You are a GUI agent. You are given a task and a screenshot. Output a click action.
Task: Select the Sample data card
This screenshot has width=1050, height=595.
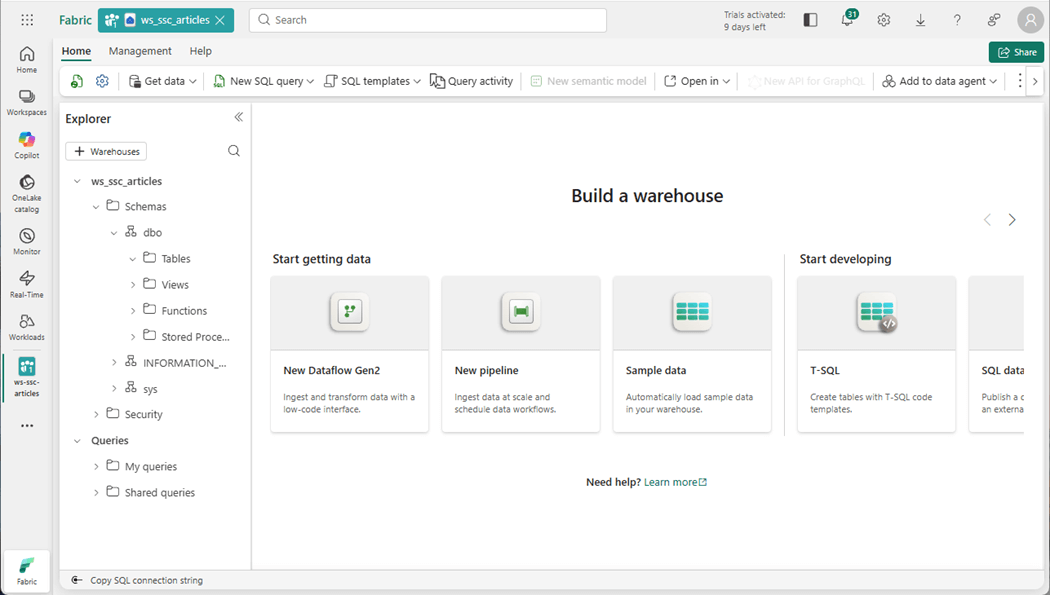(692, 354)
